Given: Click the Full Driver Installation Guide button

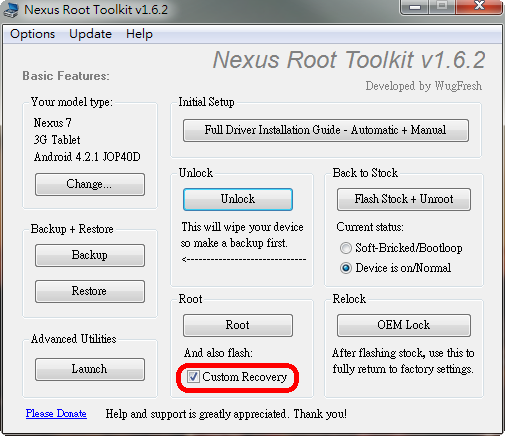Looking at the screenshot, I should (326, 130).
